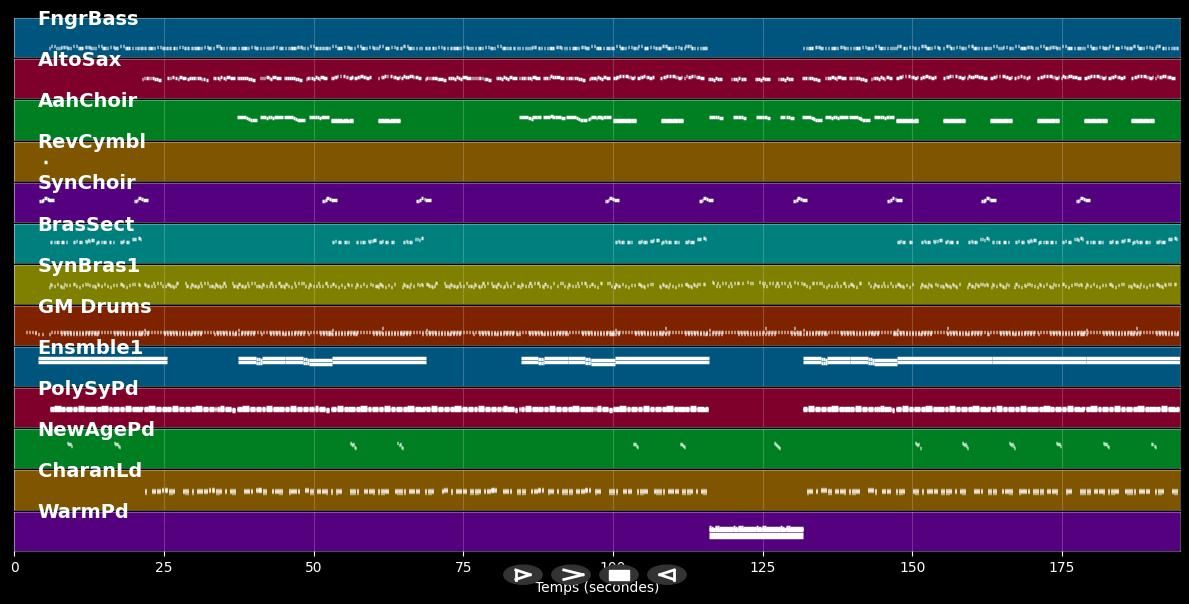Click the Ensmble1 track name
The height and width of the screenshot is (604, 1189).
click(90, 348)
